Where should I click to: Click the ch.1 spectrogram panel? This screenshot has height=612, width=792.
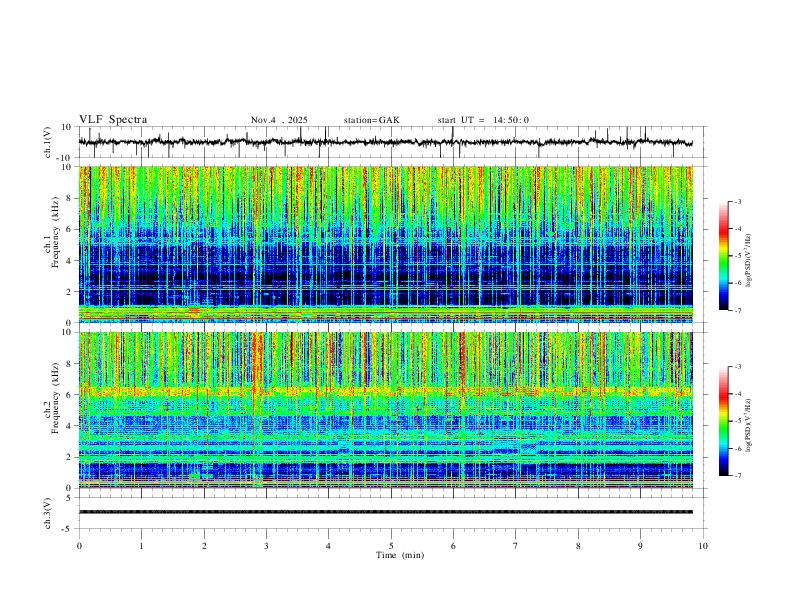(x=385, y=244)
